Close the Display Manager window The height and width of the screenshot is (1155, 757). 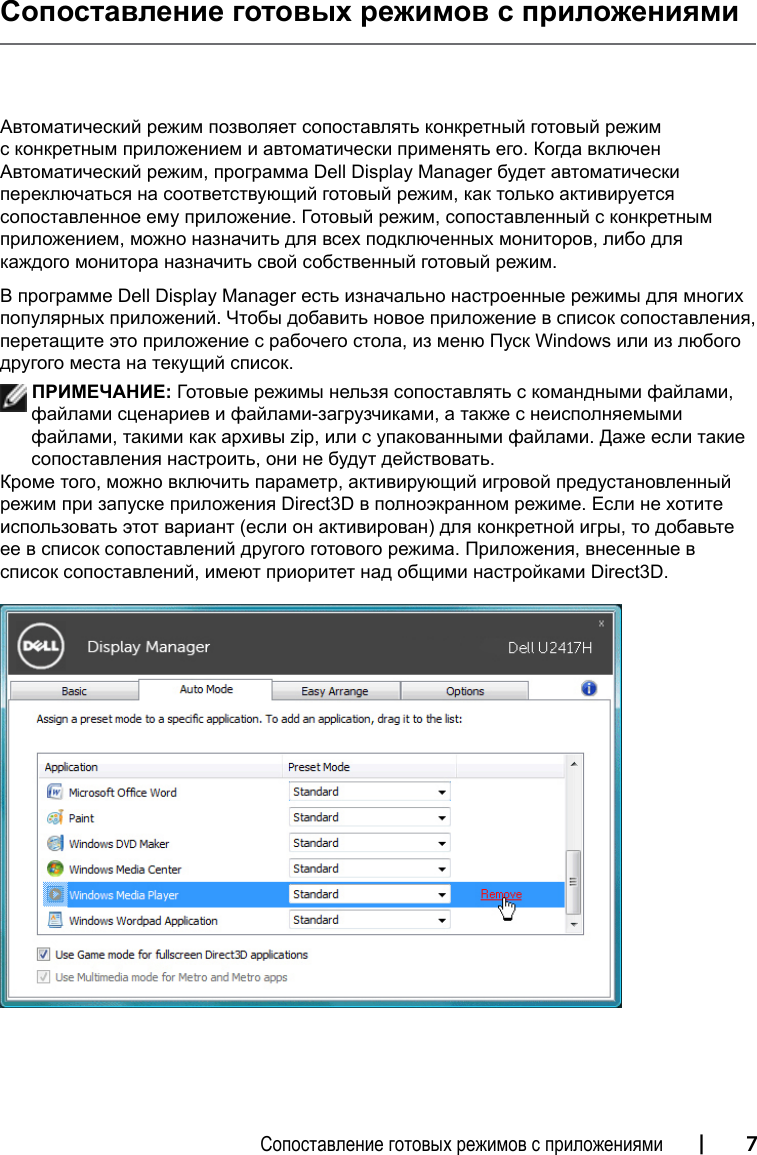coord(601,623)
